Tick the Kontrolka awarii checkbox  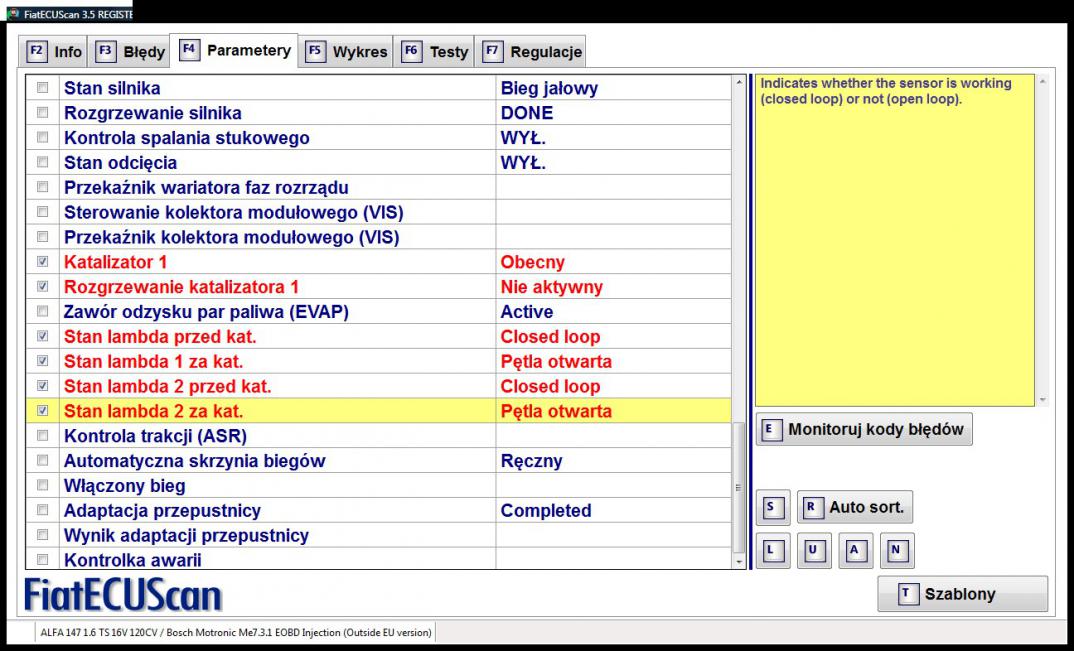42,560
